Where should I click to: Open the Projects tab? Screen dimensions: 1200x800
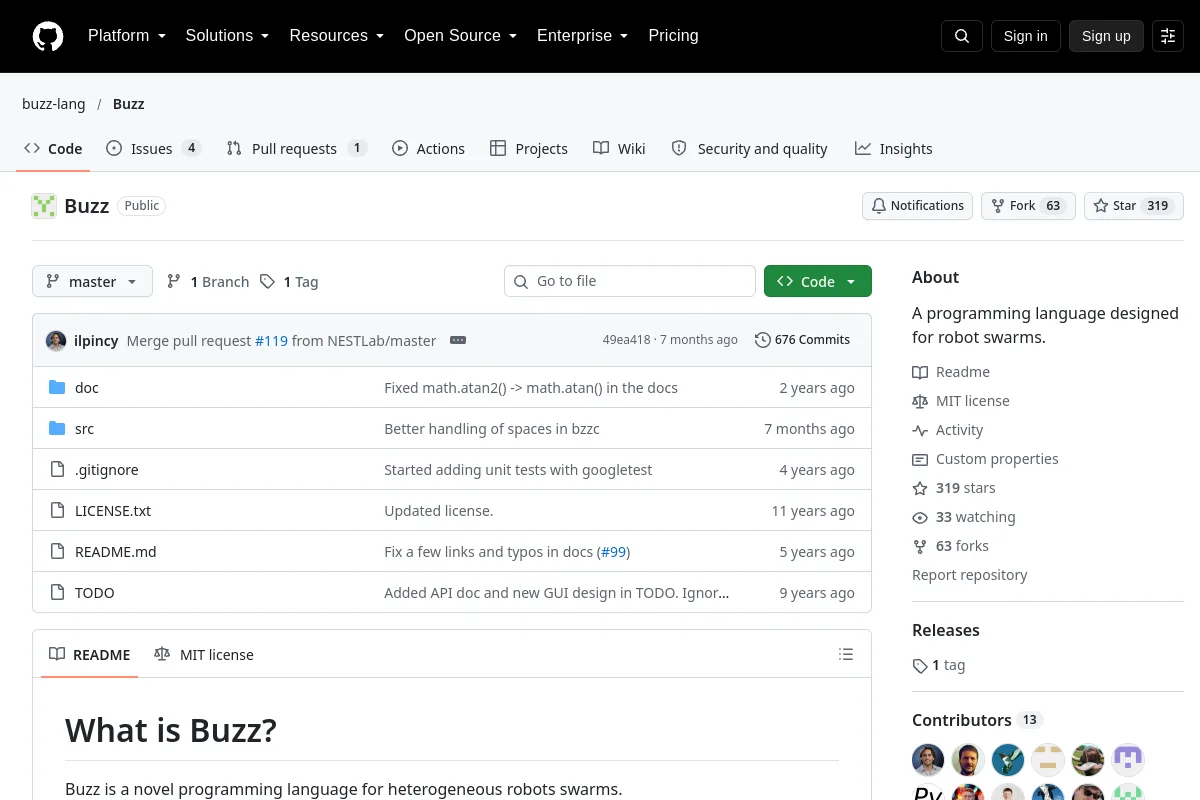tap(528, 149)
